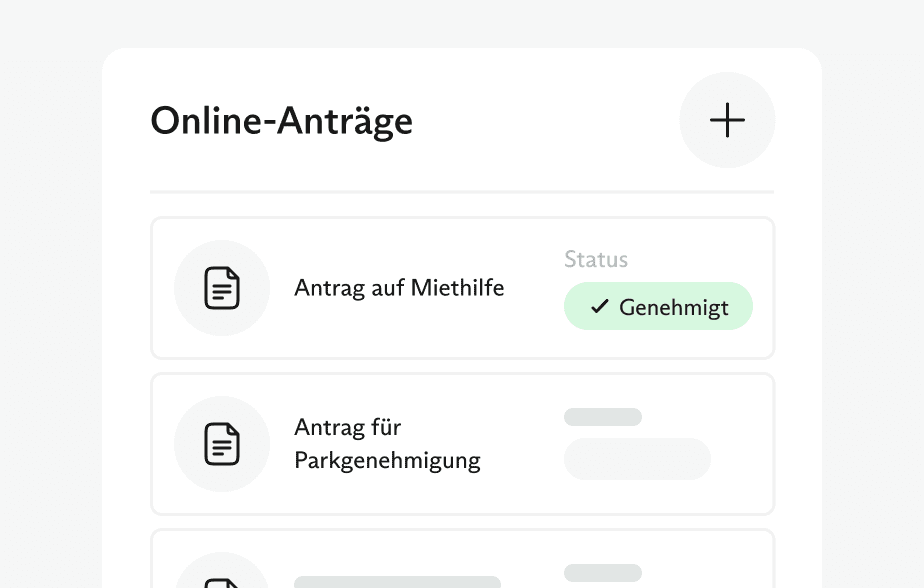Open the Antrag für Parkgenehmigung title text
This screenshot has height=588, width=924.
[387, 444]
